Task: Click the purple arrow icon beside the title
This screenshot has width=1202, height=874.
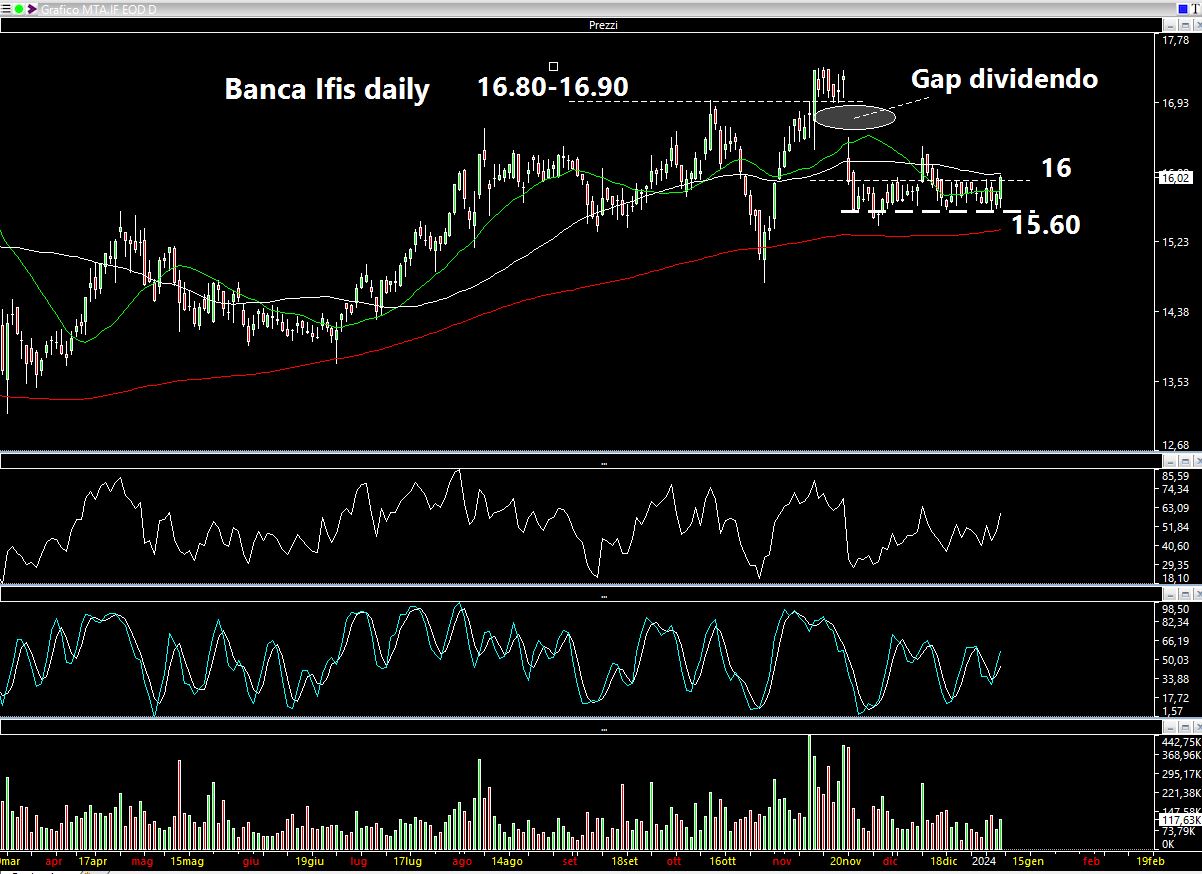Action: [x=31, y=9]
